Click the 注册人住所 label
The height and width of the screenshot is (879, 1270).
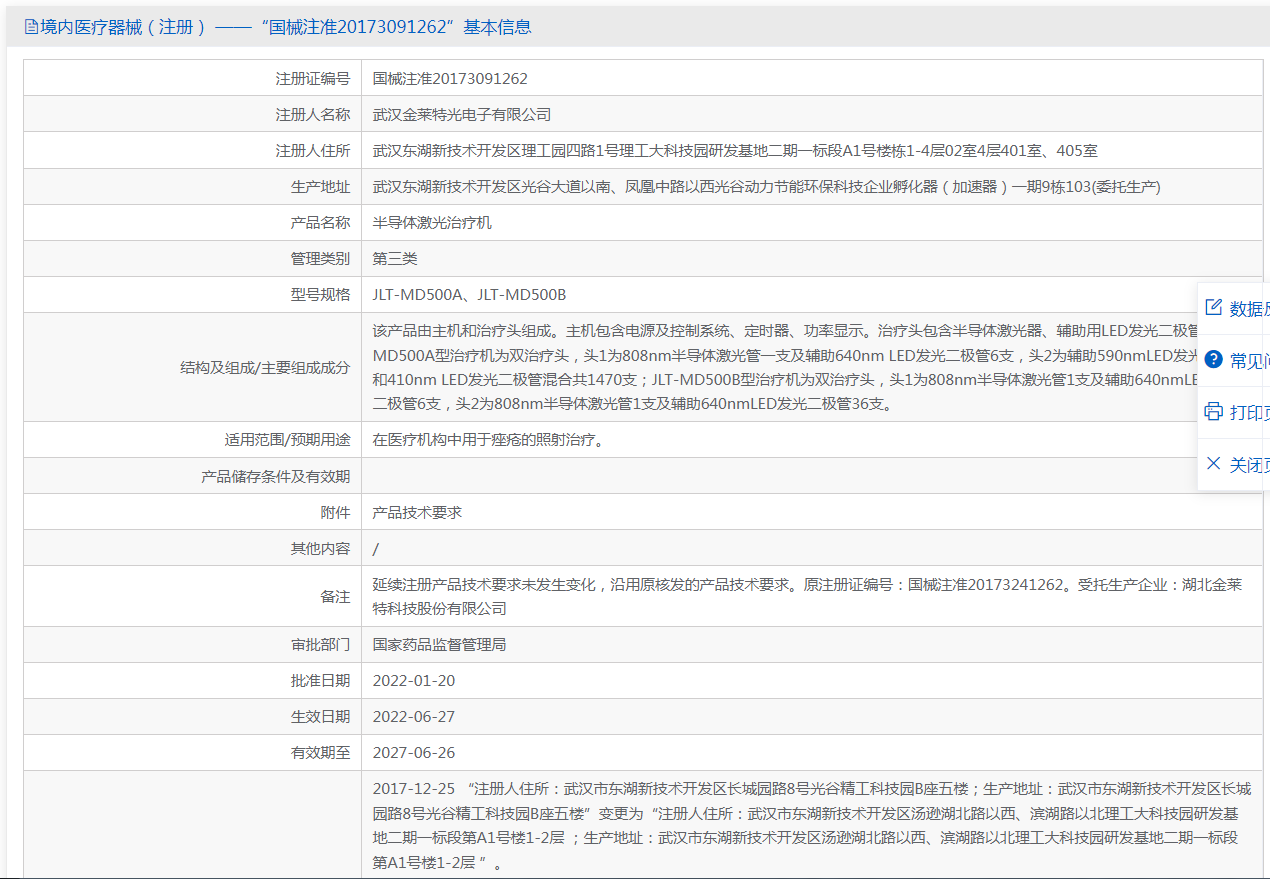(313, 151)
